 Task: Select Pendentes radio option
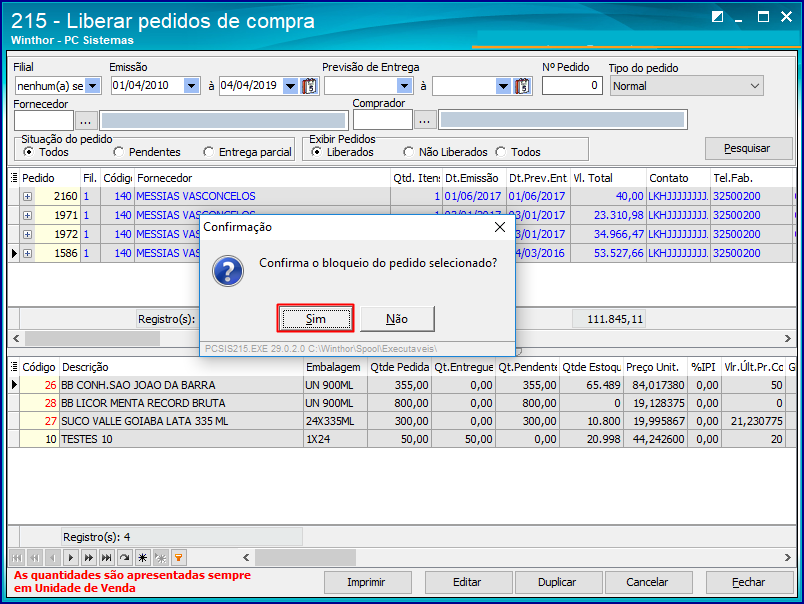[x=118, y=152]
